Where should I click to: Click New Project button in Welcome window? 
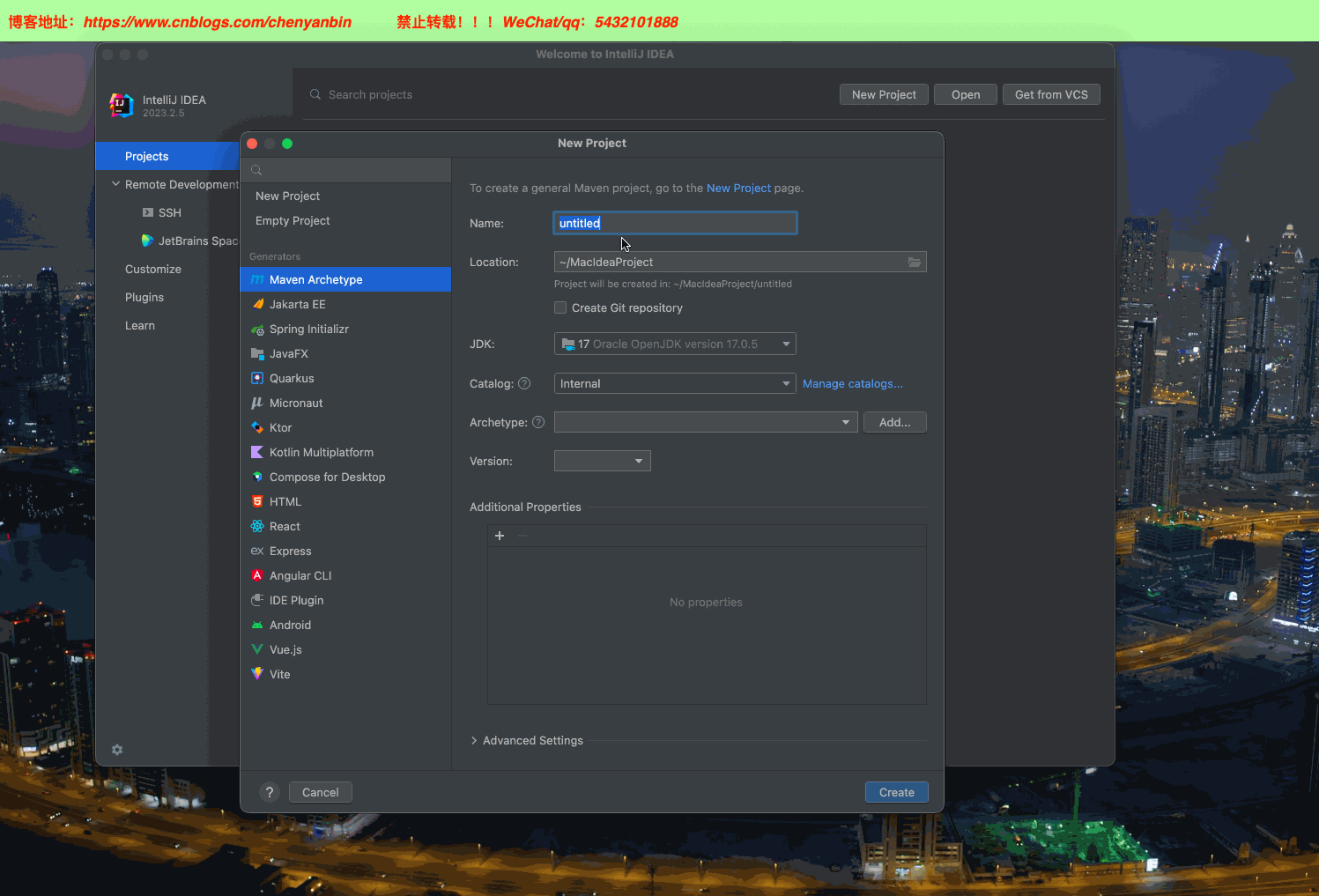[x=884, y=94]
